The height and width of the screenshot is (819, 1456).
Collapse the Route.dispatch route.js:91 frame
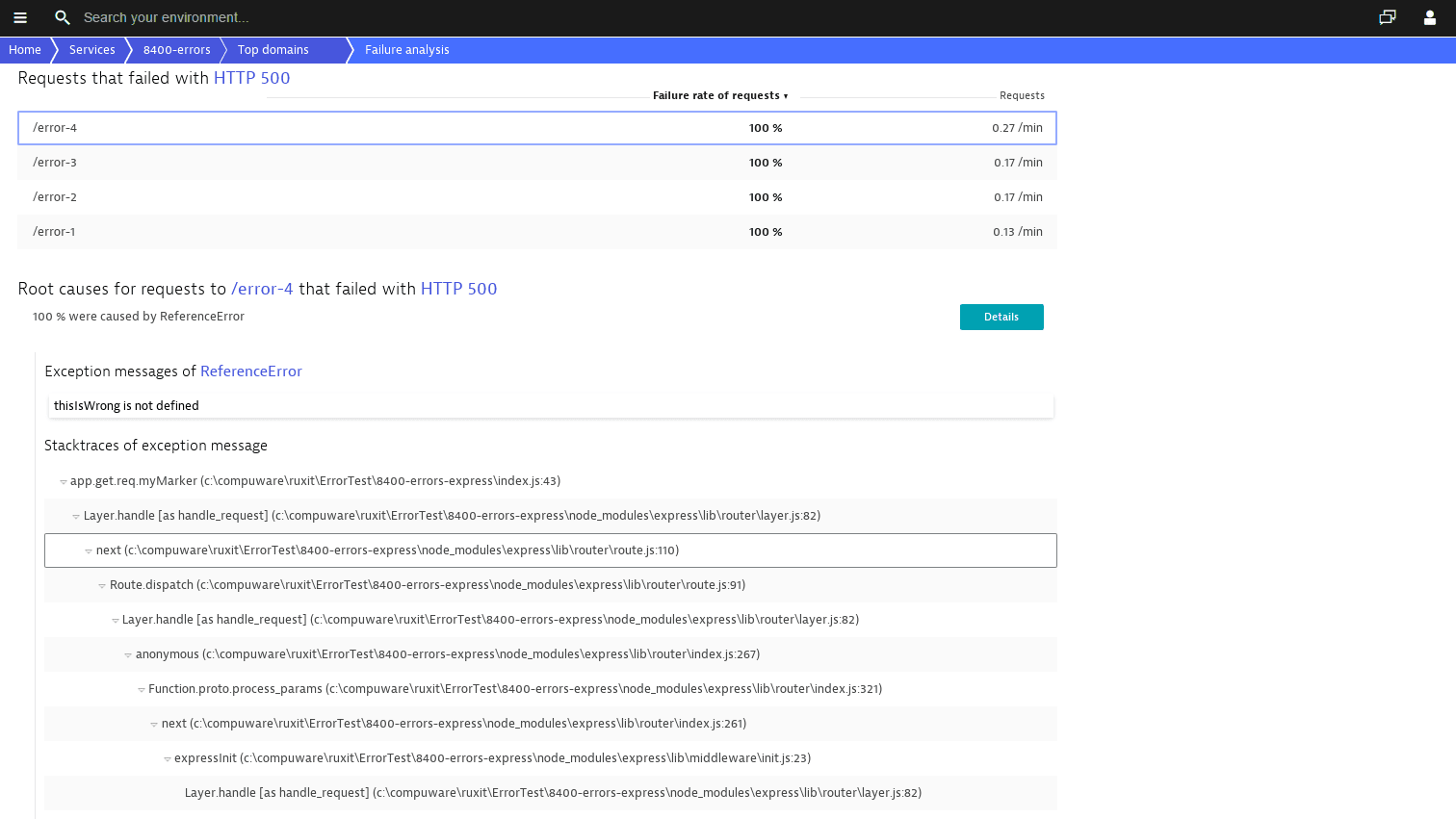click(102, 586)
